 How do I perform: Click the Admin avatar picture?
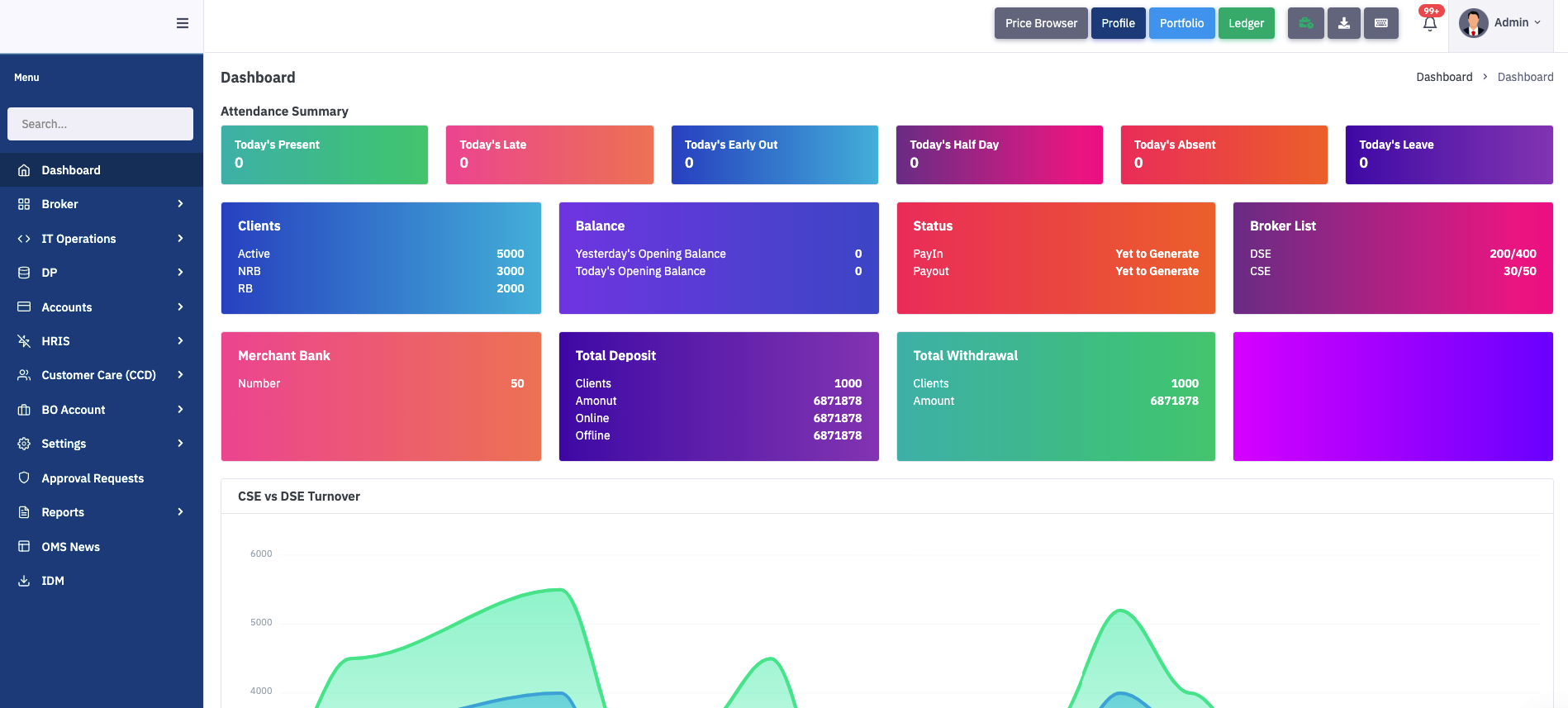pyautogui.click(x=1473, y=23)
